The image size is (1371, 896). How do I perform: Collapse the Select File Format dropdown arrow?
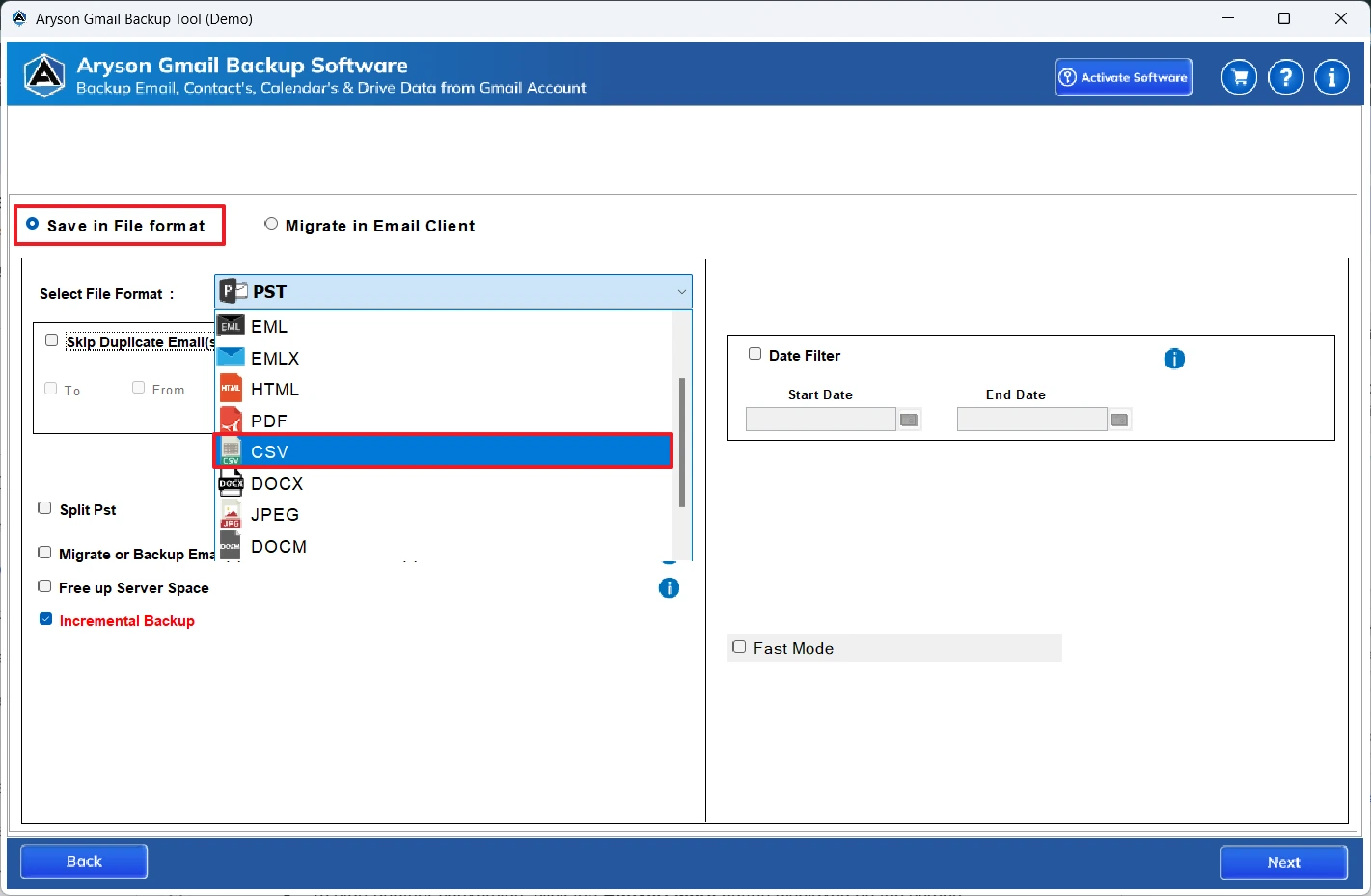(x=681, y=292)
